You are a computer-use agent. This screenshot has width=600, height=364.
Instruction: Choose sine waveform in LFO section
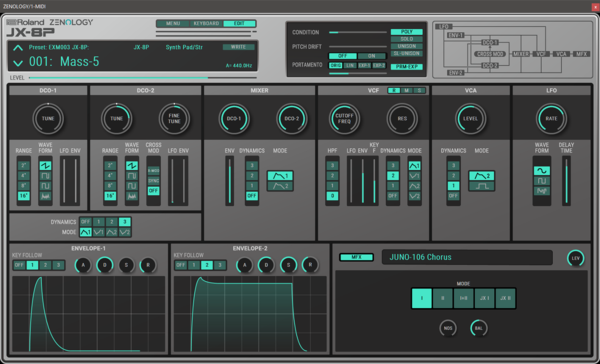(x=541, y=171)
